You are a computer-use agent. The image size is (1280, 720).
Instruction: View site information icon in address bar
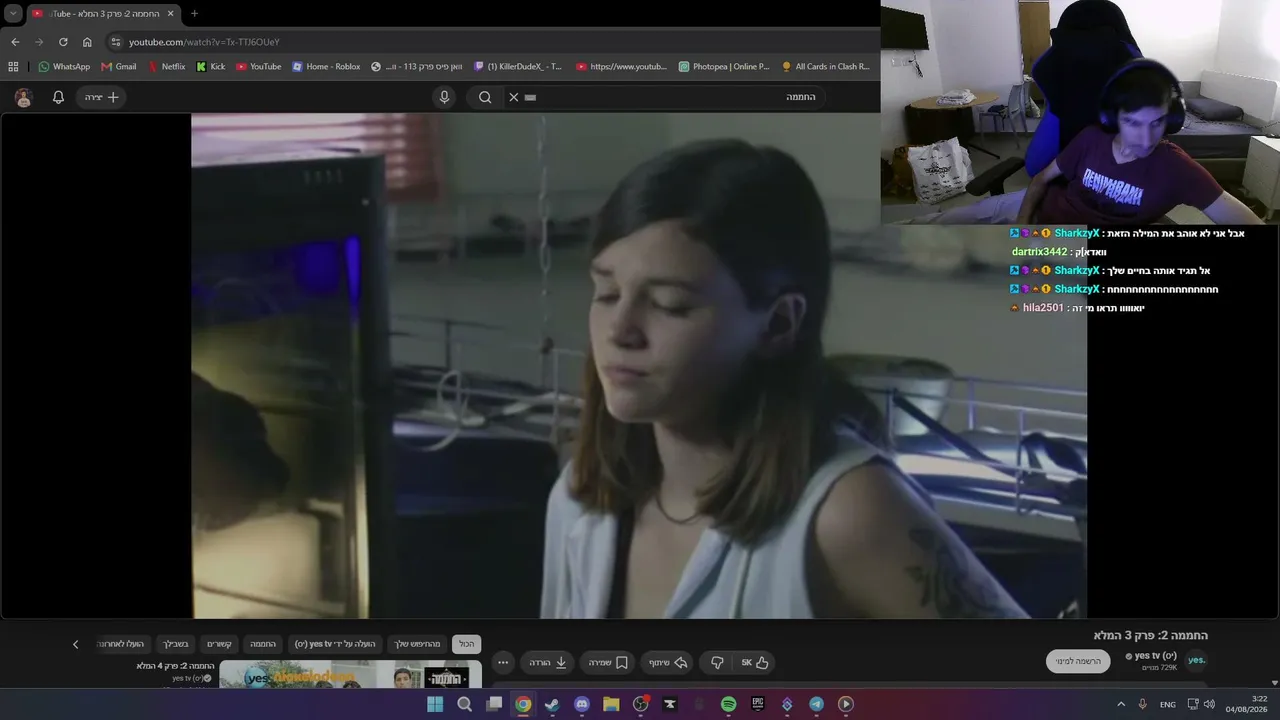click(116, 42)
